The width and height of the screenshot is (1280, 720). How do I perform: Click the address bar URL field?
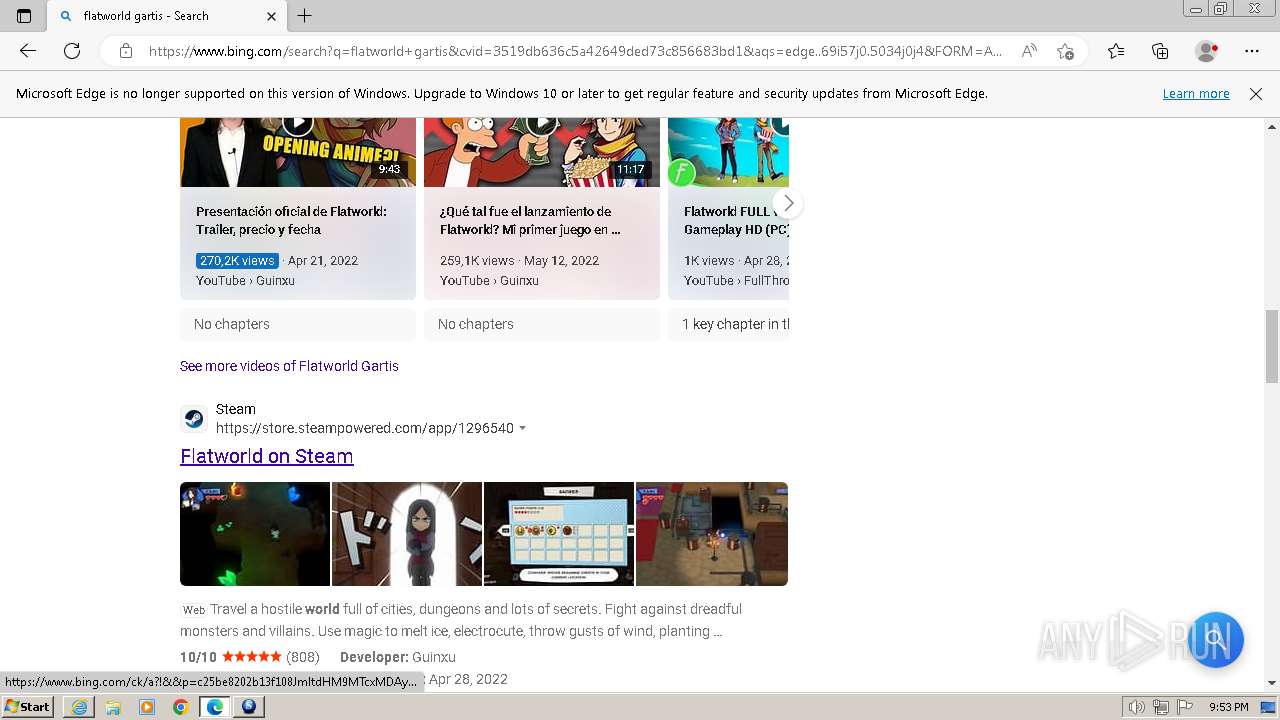pos(575,51)
